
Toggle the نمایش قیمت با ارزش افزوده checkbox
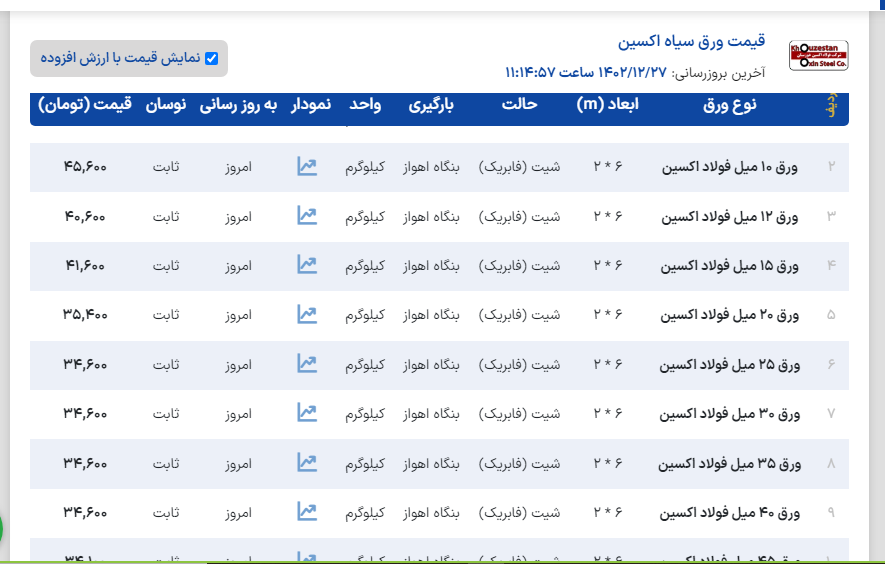[x=211, y=58]
